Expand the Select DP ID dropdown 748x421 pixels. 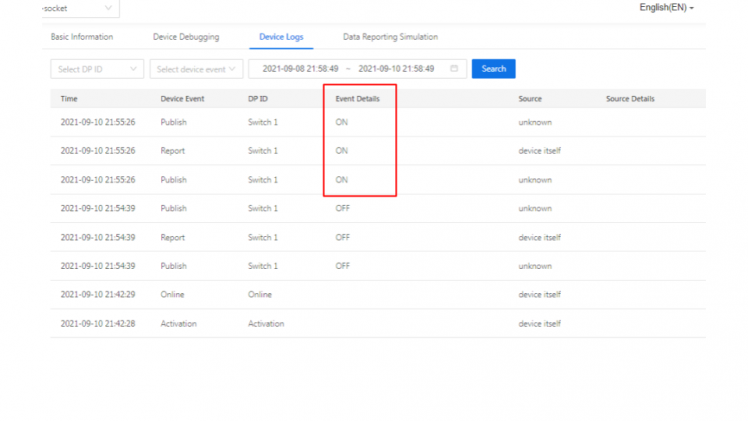pos(97,69)
